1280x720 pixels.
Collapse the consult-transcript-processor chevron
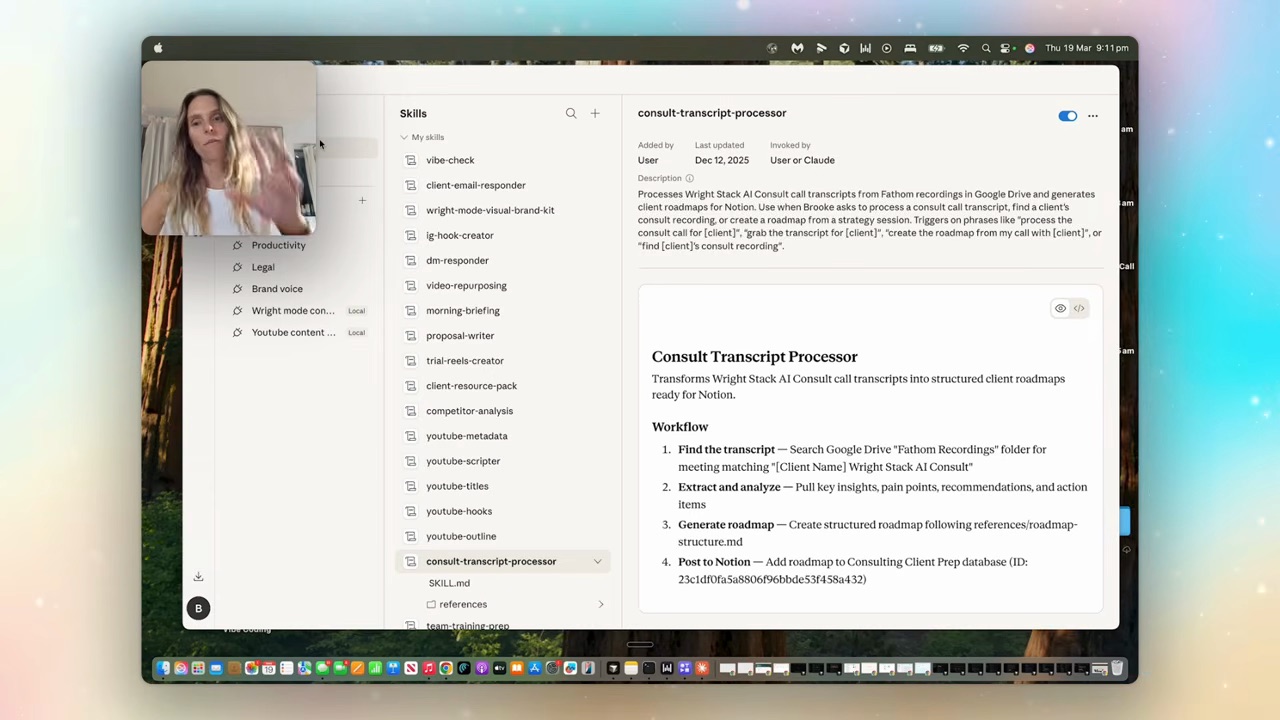tap(597, 562)
